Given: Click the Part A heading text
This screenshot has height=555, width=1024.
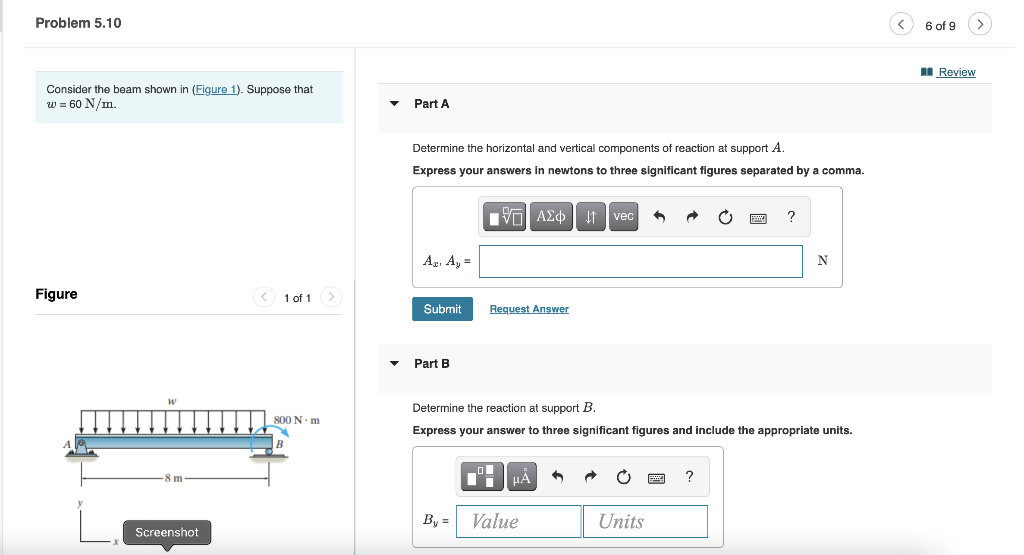Looking at the screenshot, I should click(x=432, y=103).
